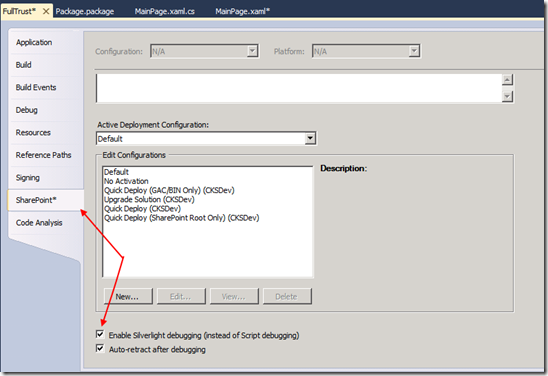Toggle Enable Silverlight debugging checkbox
The width and height of the screenshot is (548, 376).
pos(100,334)
